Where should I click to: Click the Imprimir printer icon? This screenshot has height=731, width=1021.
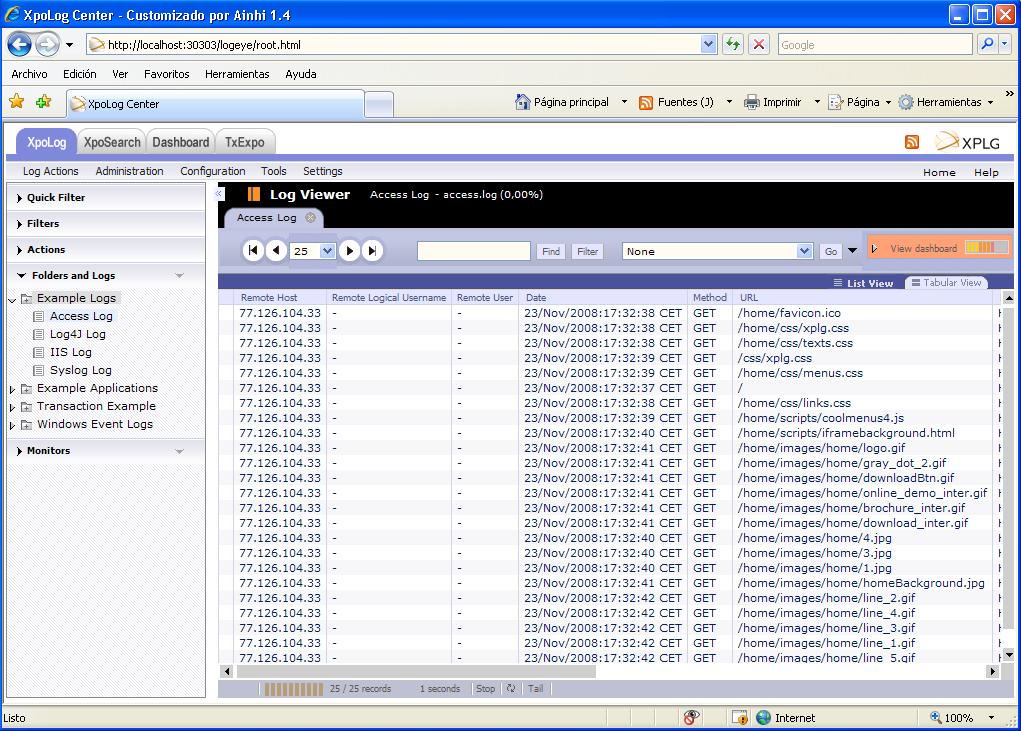751,102
